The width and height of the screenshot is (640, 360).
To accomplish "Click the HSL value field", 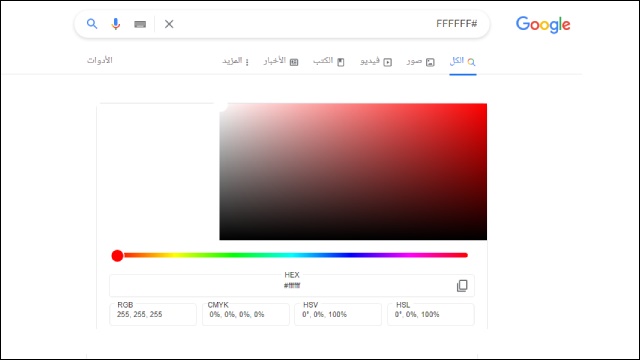I will click(x=431, y=314).
